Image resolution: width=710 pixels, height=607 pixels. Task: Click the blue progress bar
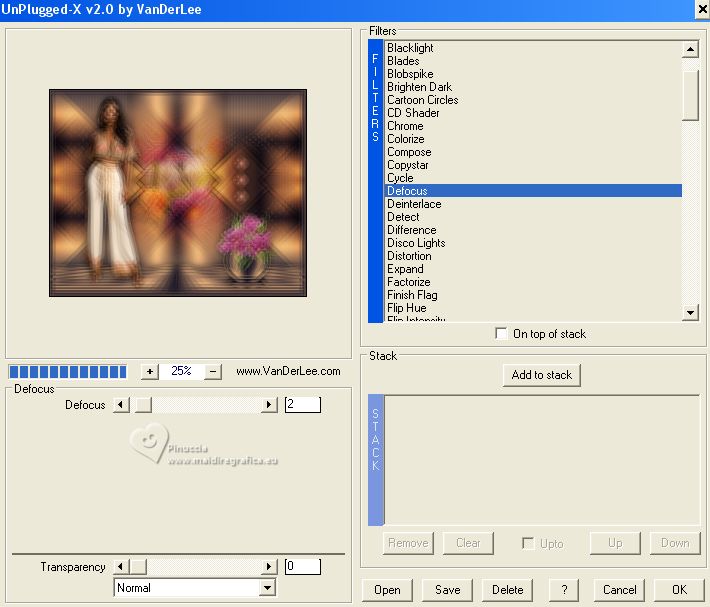click(68, 372)
